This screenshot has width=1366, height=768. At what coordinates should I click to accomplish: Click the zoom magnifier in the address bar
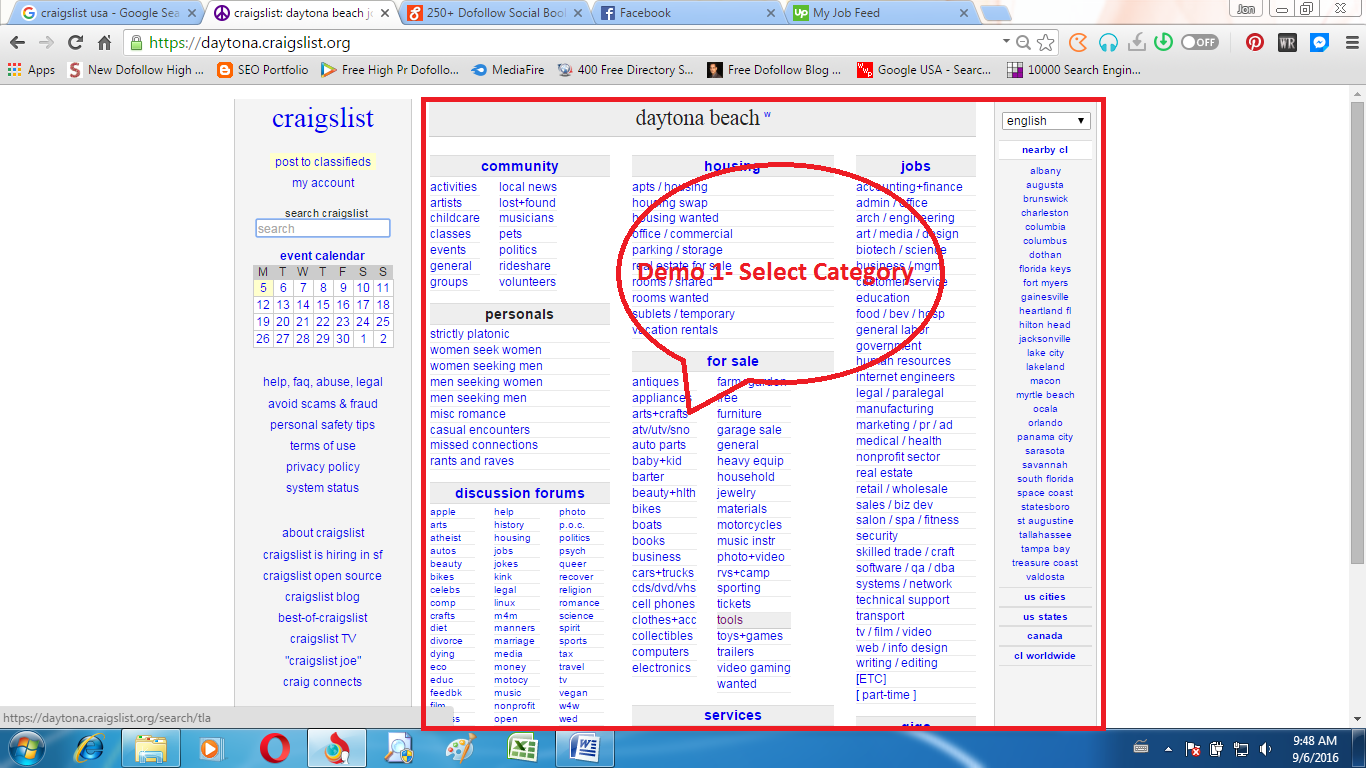click(x=1023, y=43)
